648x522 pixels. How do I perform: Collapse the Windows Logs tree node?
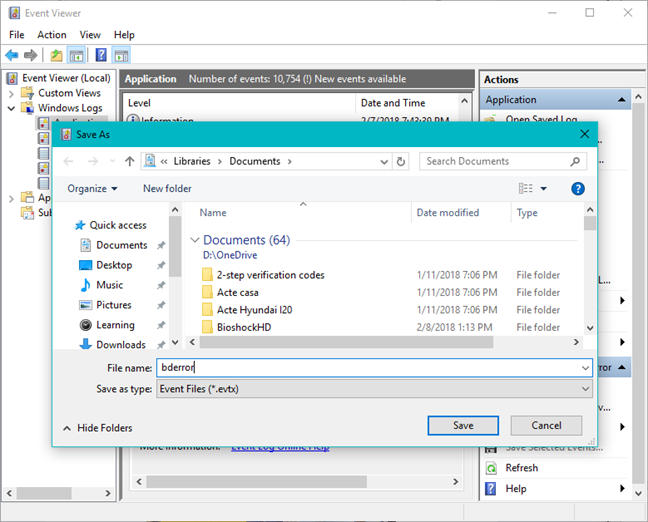click(11, 108)
